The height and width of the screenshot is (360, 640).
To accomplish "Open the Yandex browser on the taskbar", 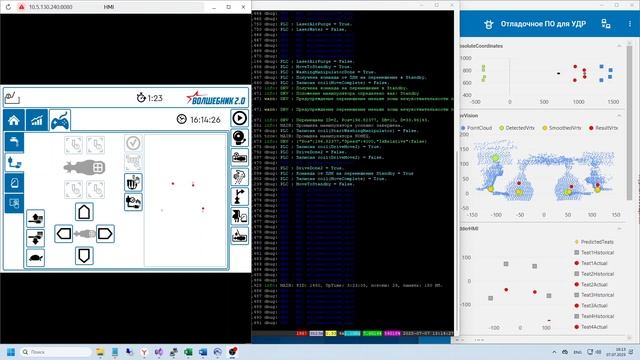I will 144,352.
